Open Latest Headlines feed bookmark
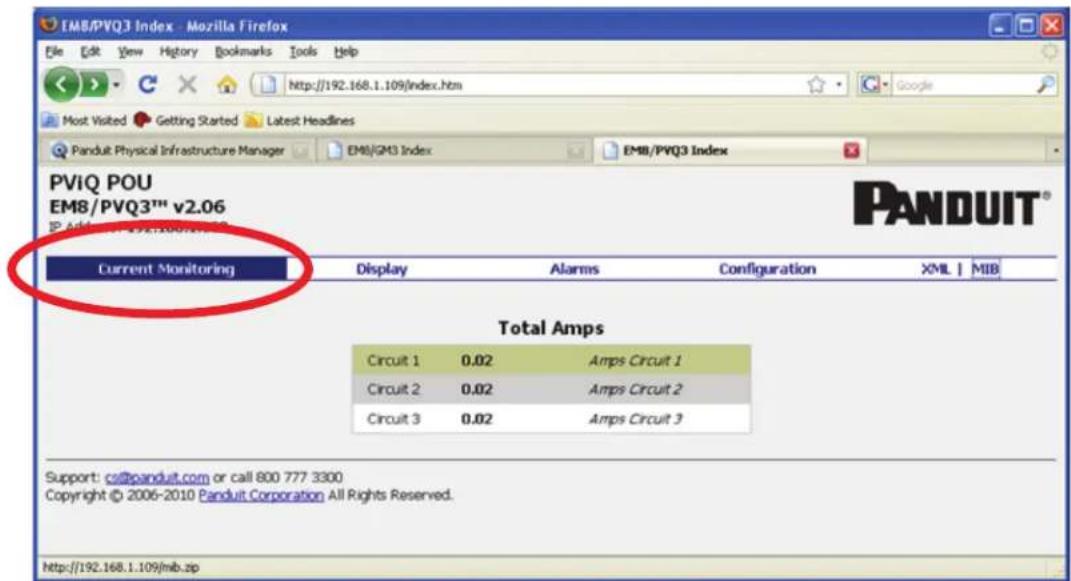The image size is (1071, 581). (300, 121)
